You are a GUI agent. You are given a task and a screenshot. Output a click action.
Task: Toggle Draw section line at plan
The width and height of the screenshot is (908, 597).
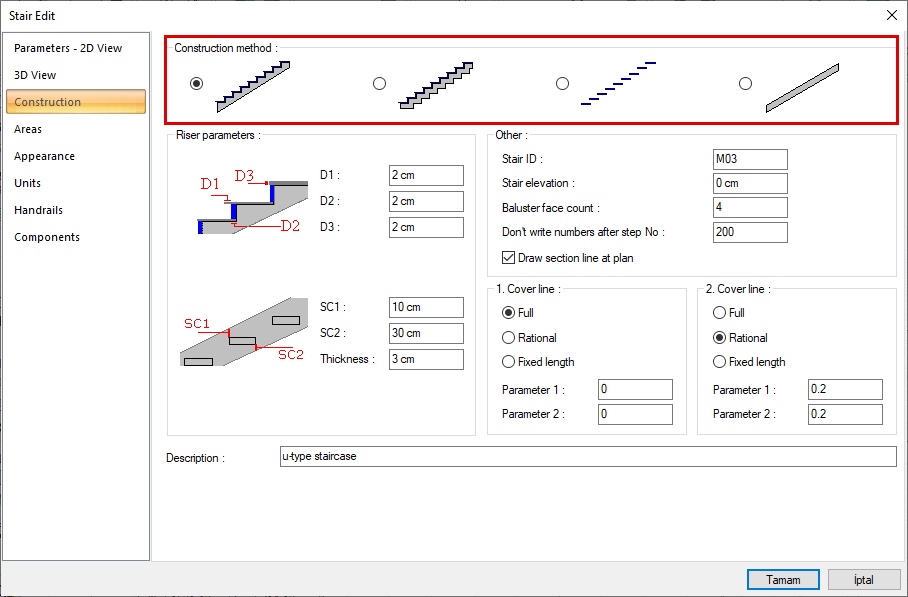509,257
